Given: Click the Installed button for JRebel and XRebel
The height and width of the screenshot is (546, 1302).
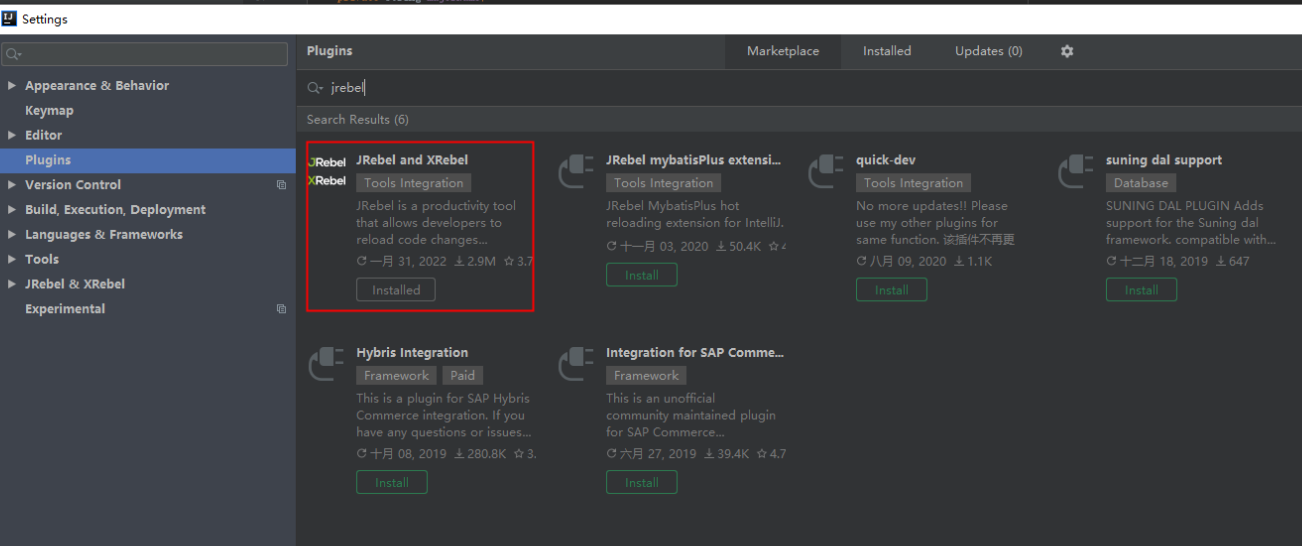Looking at the screenshot, I should (x=396, y=290).
